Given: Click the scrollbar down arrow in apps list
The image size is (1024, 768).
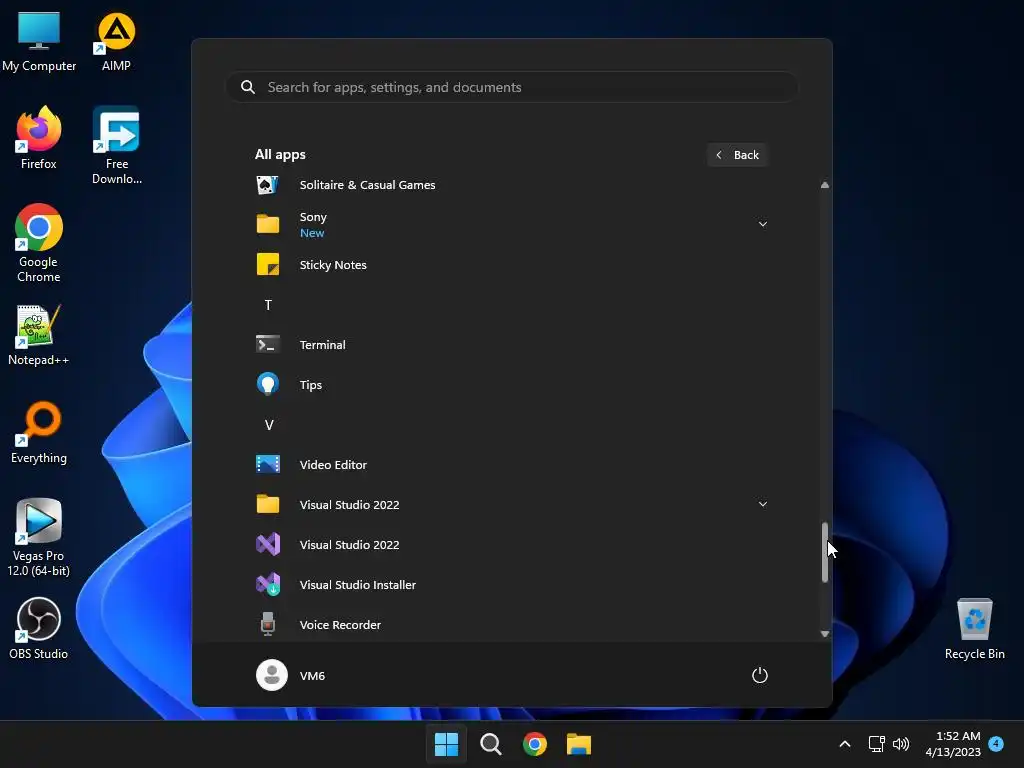Looking at the screenshot, I should pos(825,633).
